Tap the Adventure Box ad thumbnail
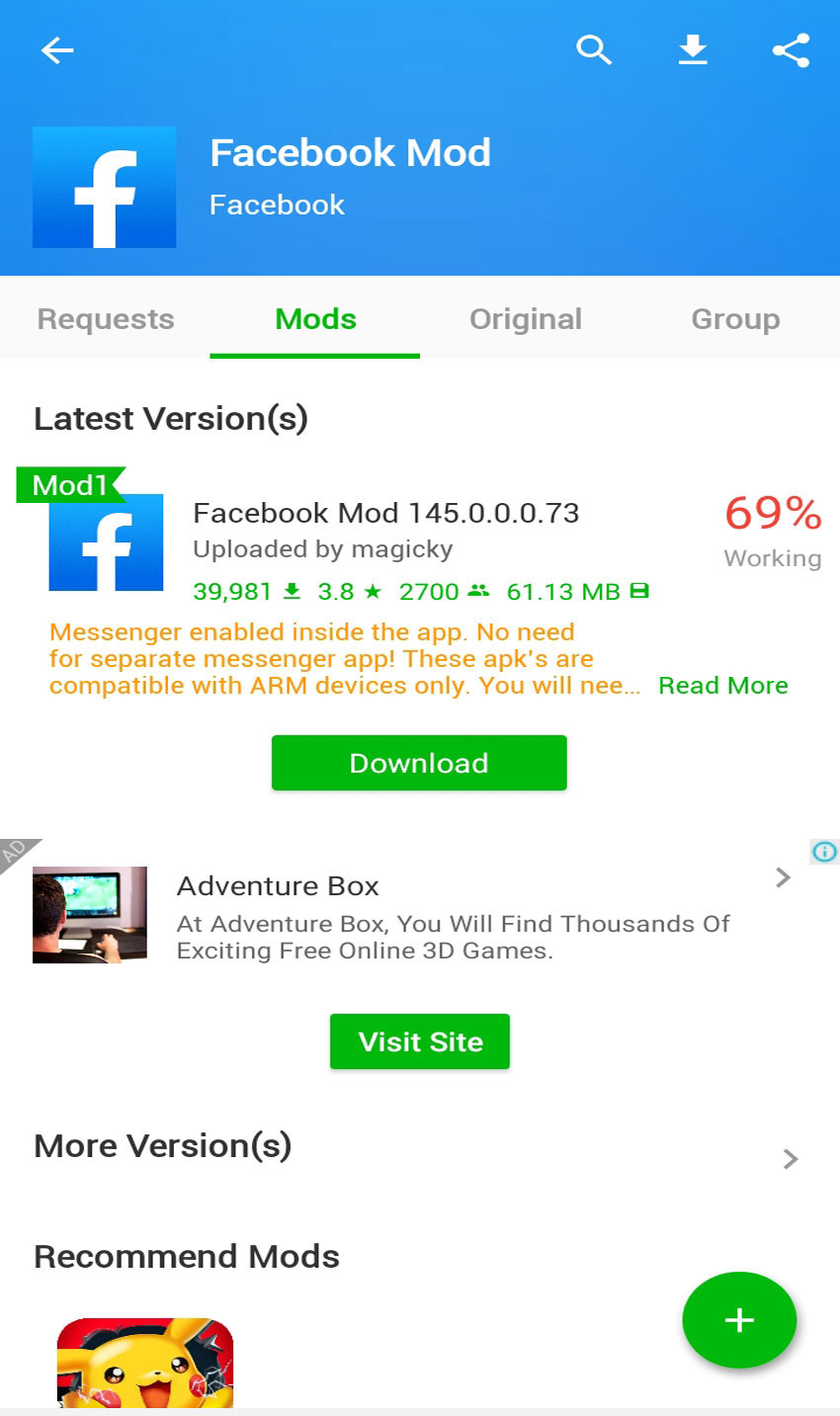840x1416 pixels. (90, 915)
